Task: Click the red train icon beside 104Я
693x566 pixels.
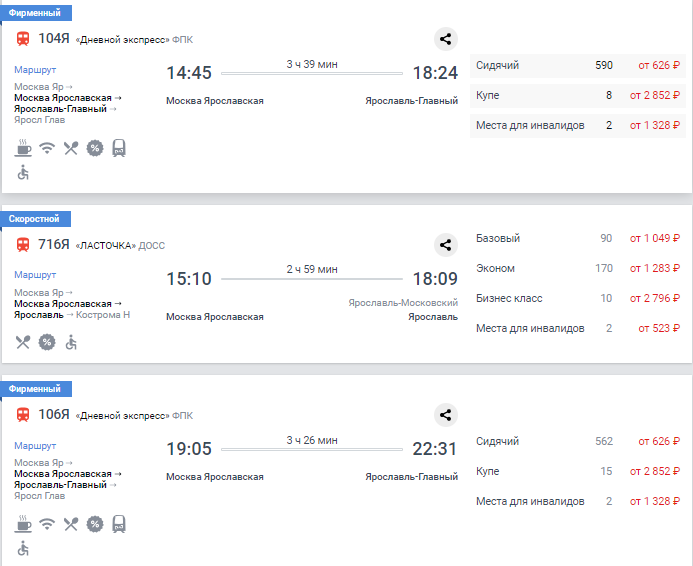Action: (x=23, y=39)
